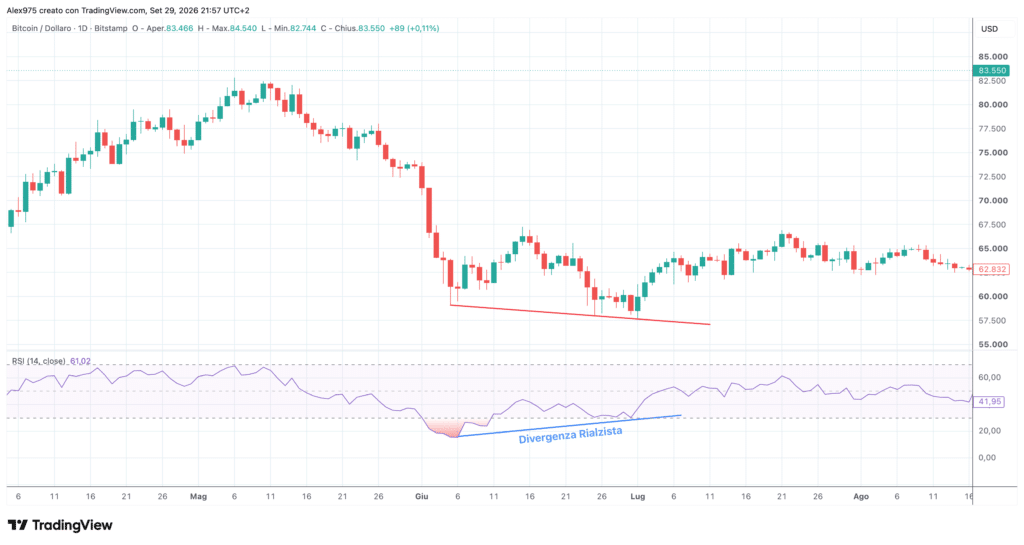Viewport: 1024px width, 545px height.
Task: Click the 82.500 price axis label
Action: [993, 81]
